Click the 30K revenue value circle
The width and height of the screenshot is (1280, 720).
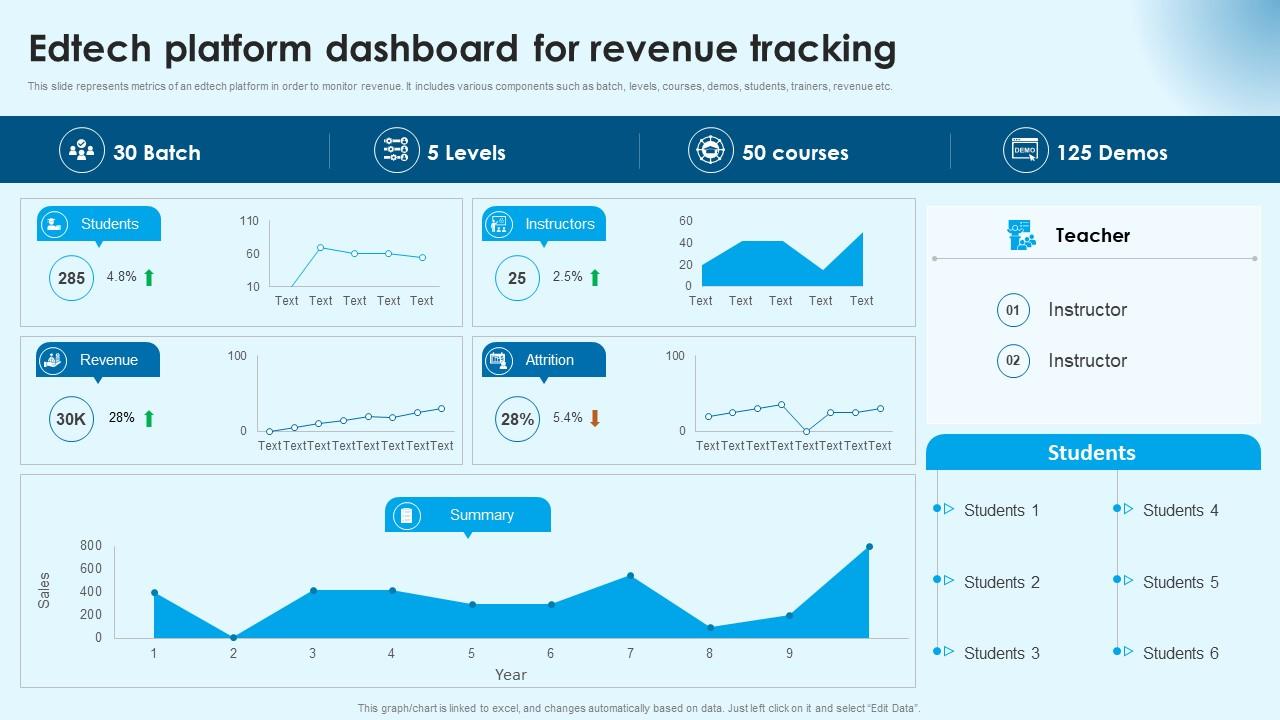point(70,418)
